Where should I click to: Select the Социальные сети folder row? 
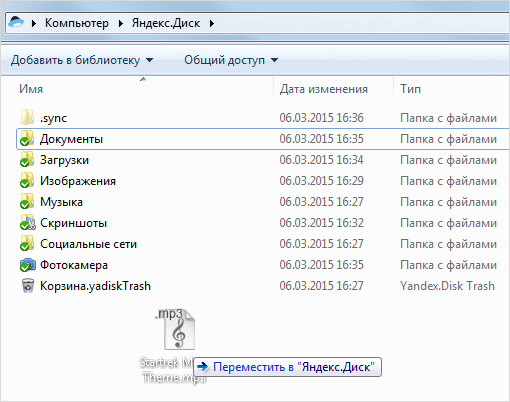click(x=263, y=244)
